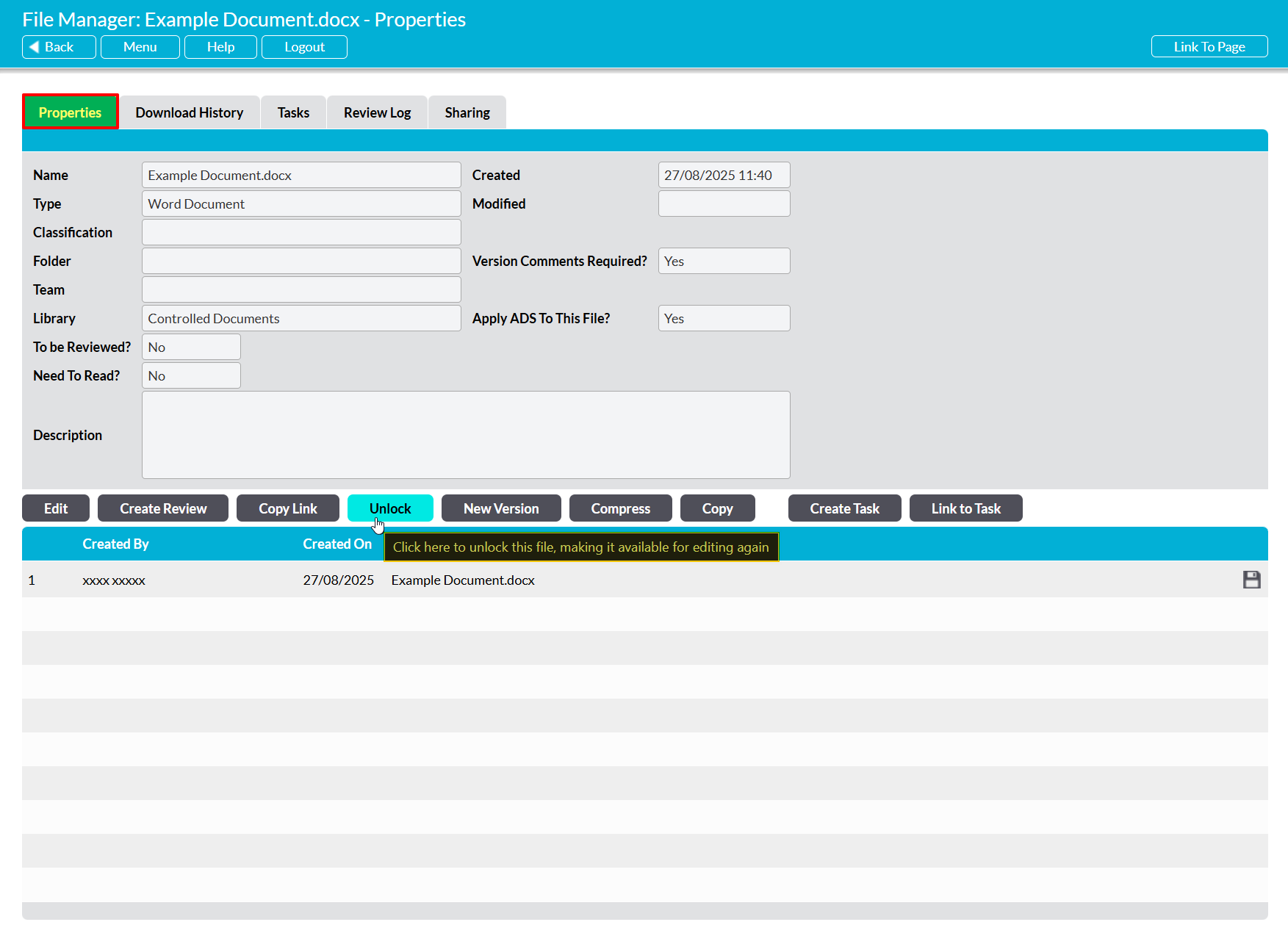View the Sharing tab
The height and width of the screenshot is (933, 1288).
coord(467,112)
